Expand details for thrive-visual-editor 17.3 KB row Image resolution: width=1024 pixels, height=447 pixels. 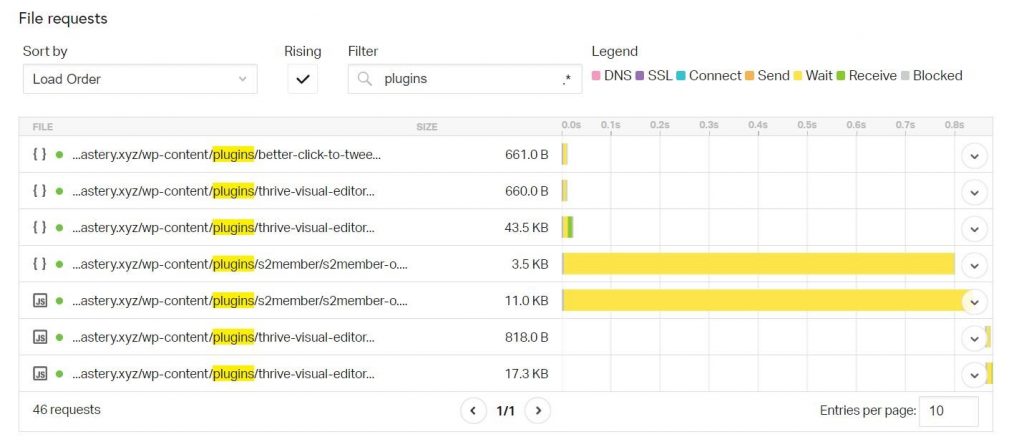click(974, 375)
